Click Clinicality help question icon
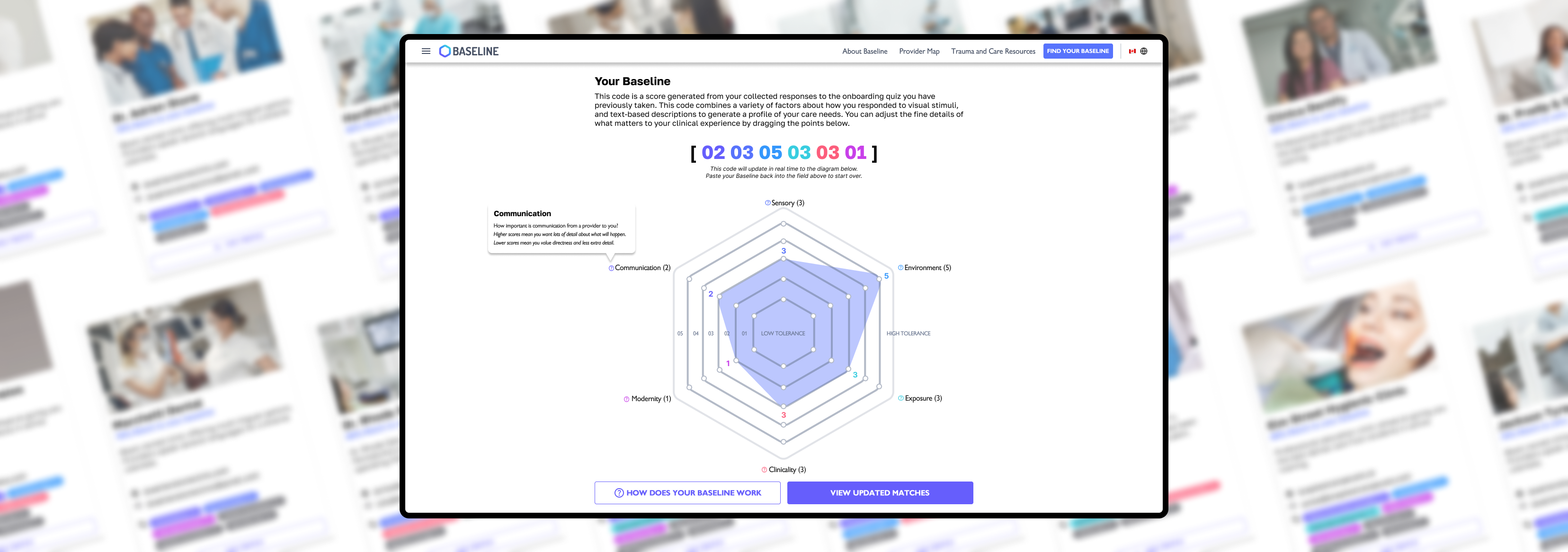 pos(765,470)
